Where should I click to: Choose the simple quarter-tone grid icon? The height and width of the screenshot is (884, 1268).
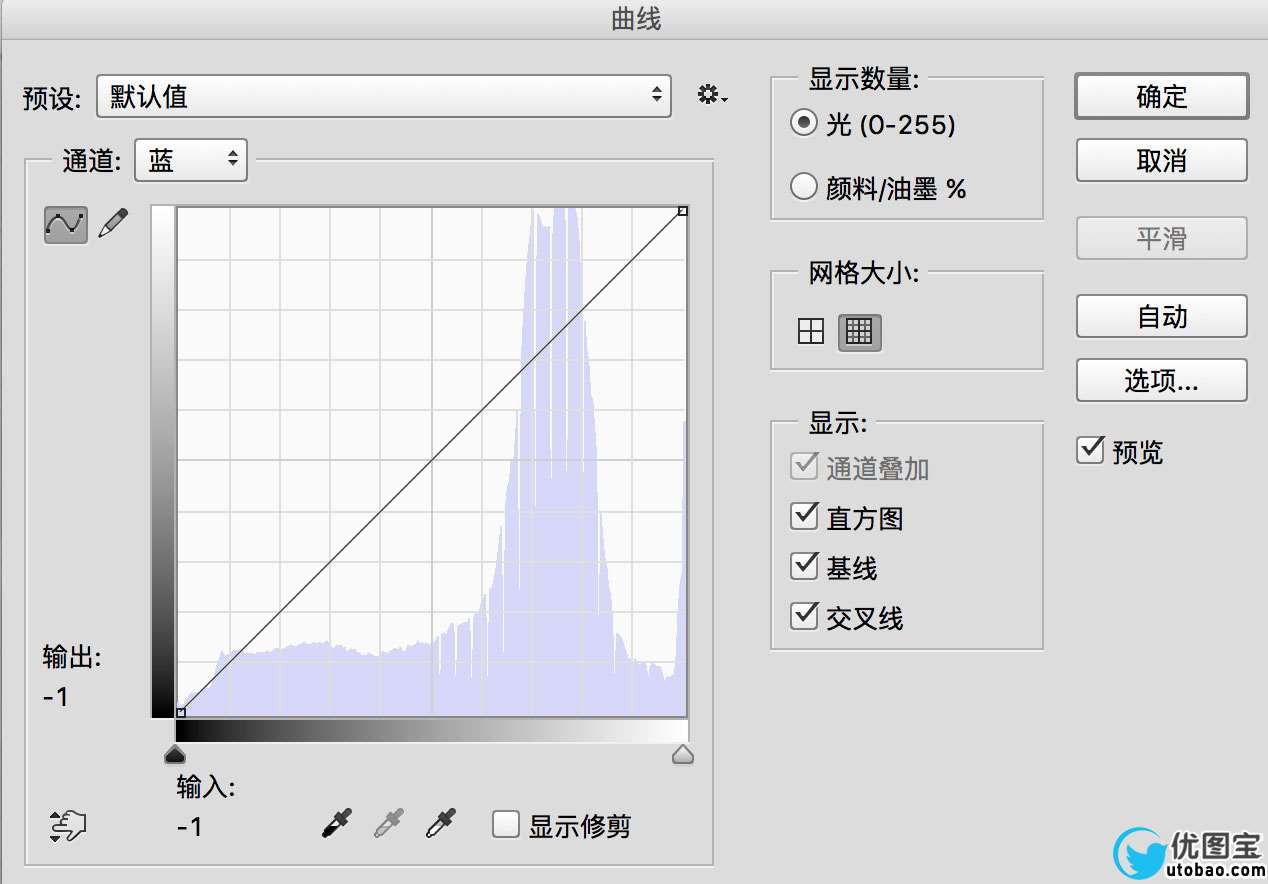coord(811,331)
